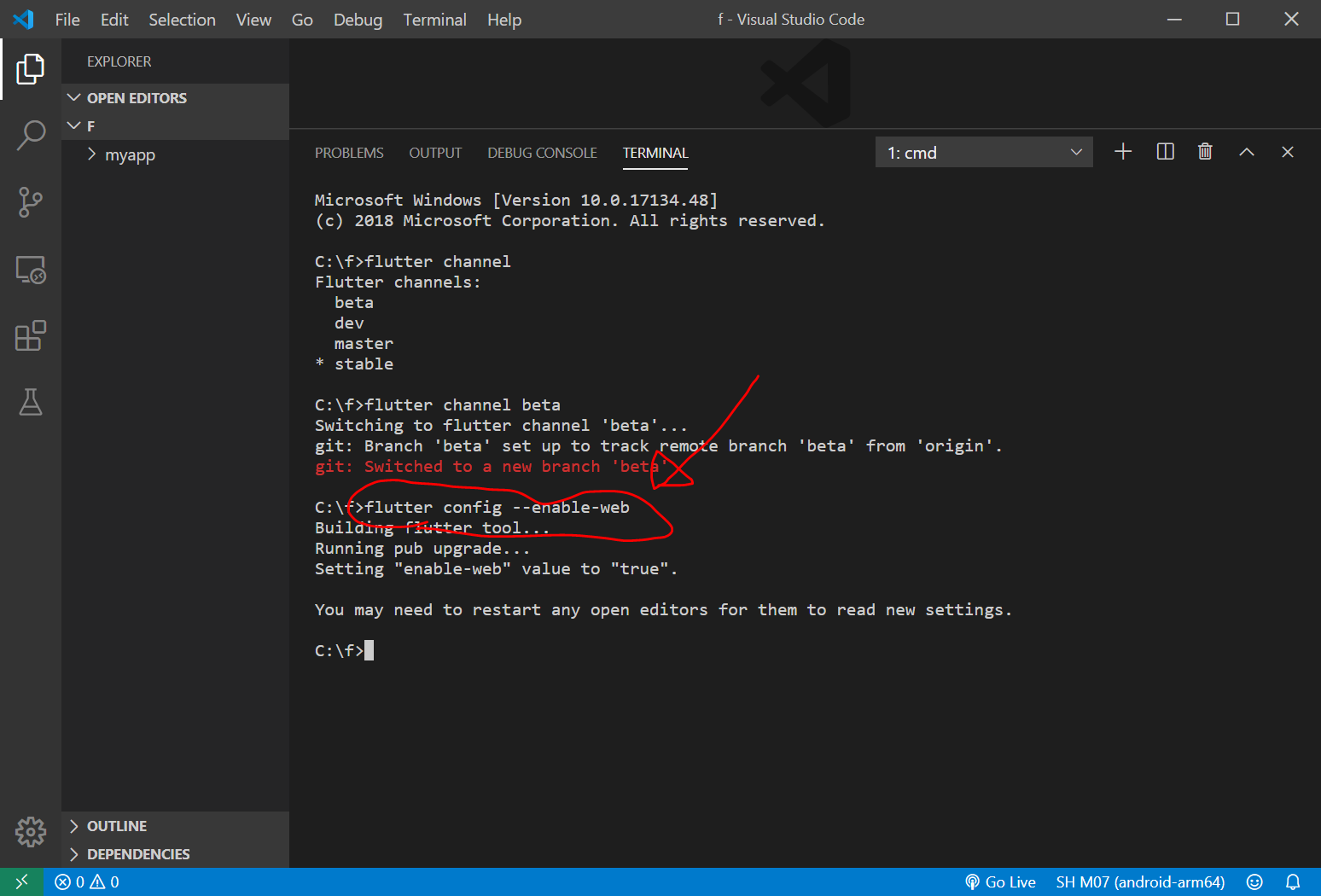Open the Explorer view in activity bar
Screen dimensions: 1321x896
click(31, 69)
